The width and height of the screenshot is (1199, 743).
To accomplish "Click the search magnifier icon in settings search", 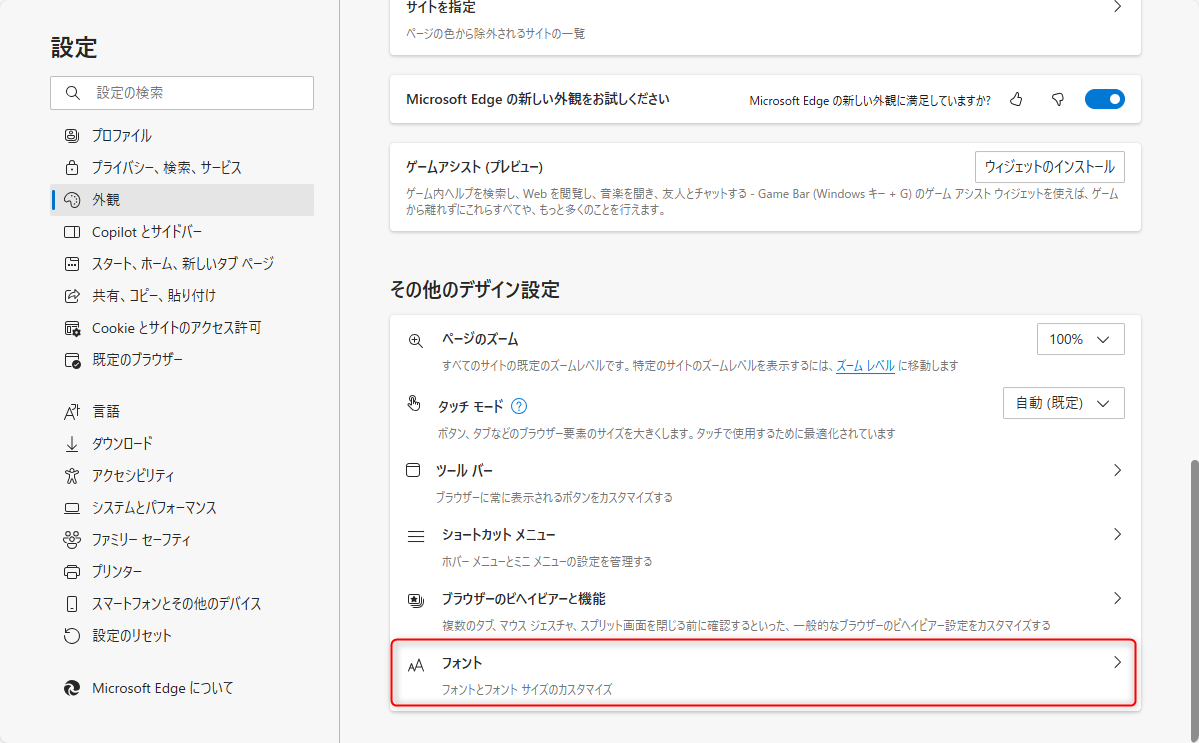I will tap(73, 92).
